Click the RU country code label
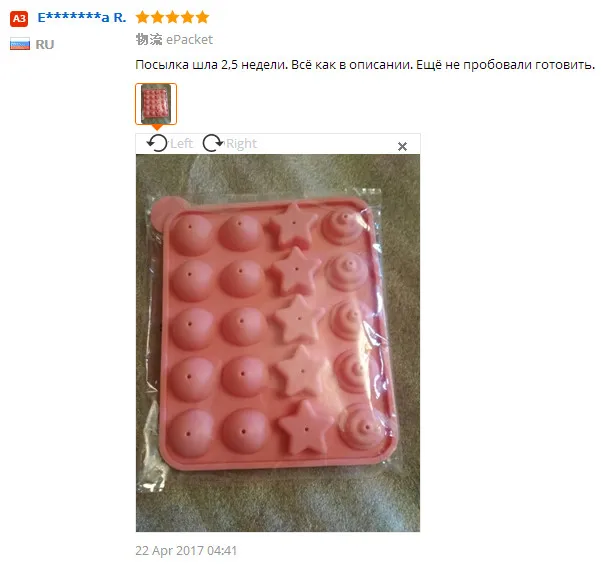The height and width of the screenshot is (566, 614). click(45, 44)
